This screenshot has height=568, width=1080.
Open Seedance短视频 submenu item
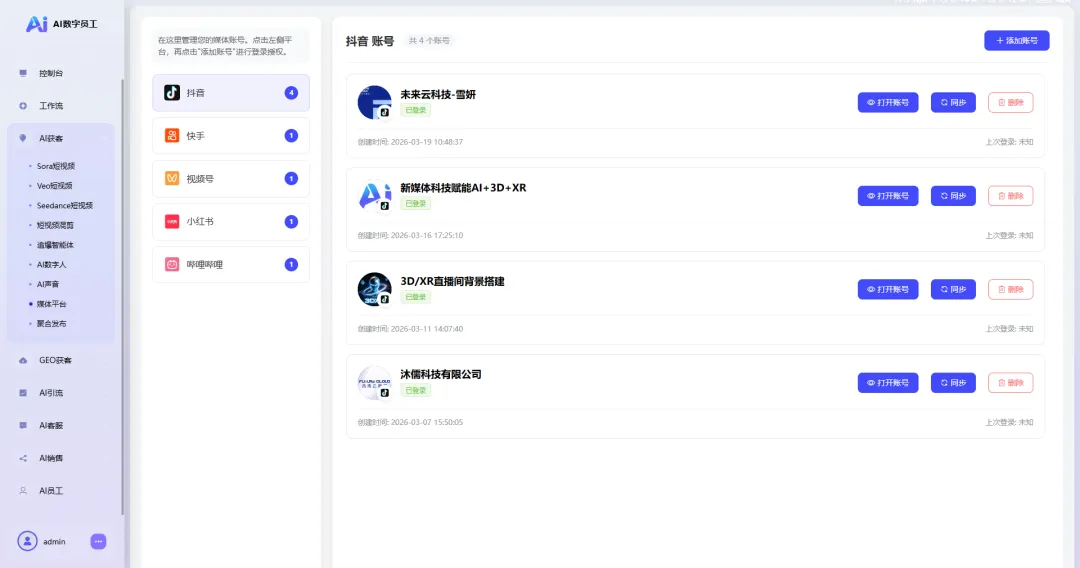click(64, 205)
